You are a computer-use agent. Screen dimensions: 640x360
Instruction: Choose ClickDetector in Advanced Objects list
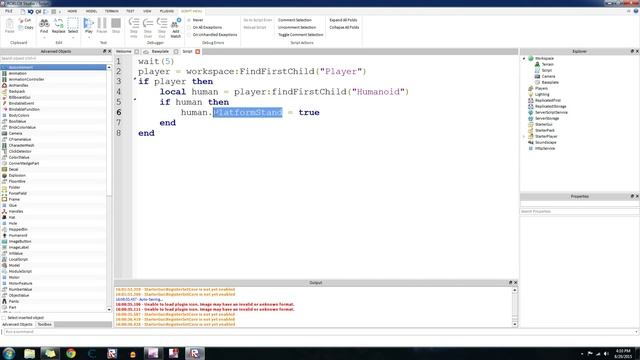(x=20, y=151)
